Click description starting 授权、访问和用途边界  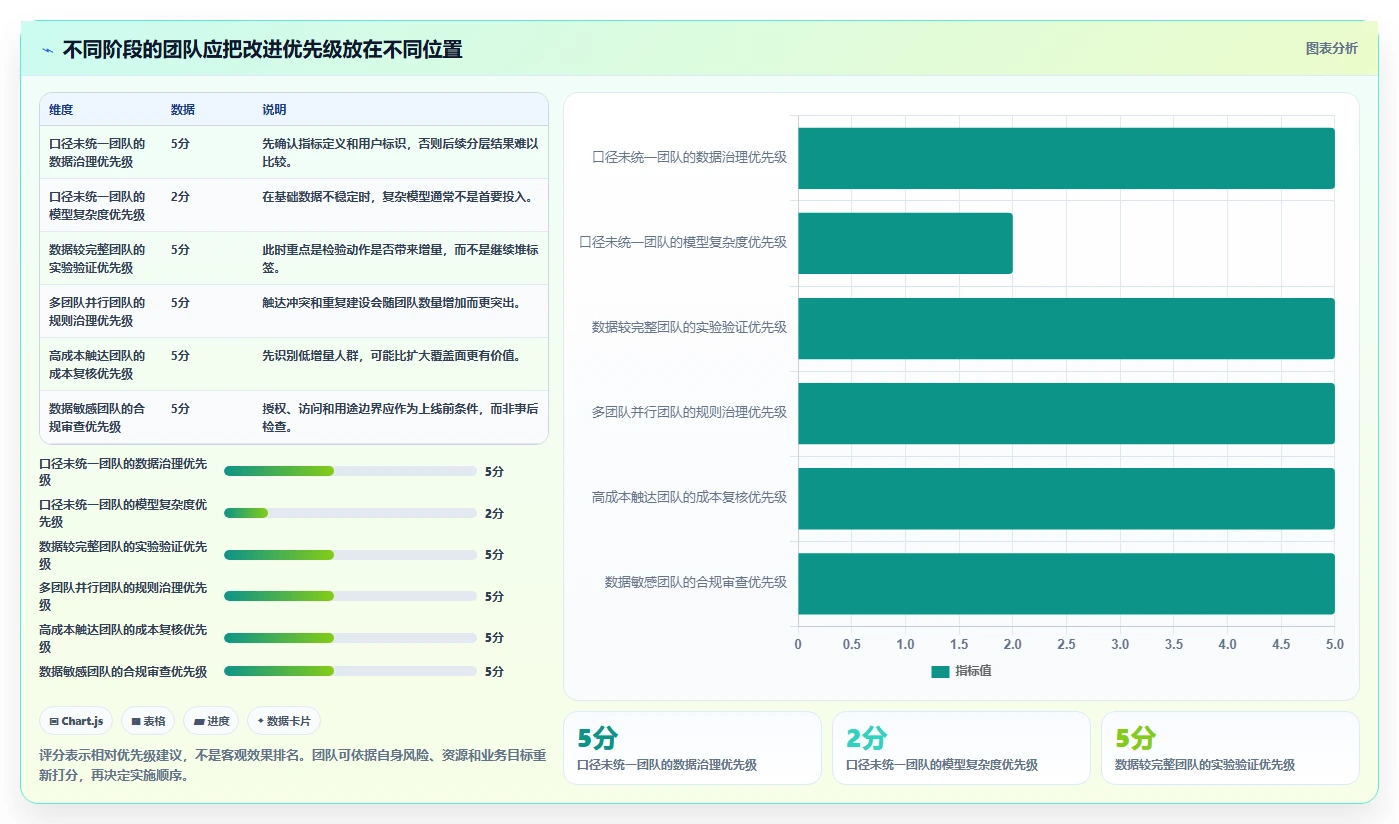click(x=400, y=418)
